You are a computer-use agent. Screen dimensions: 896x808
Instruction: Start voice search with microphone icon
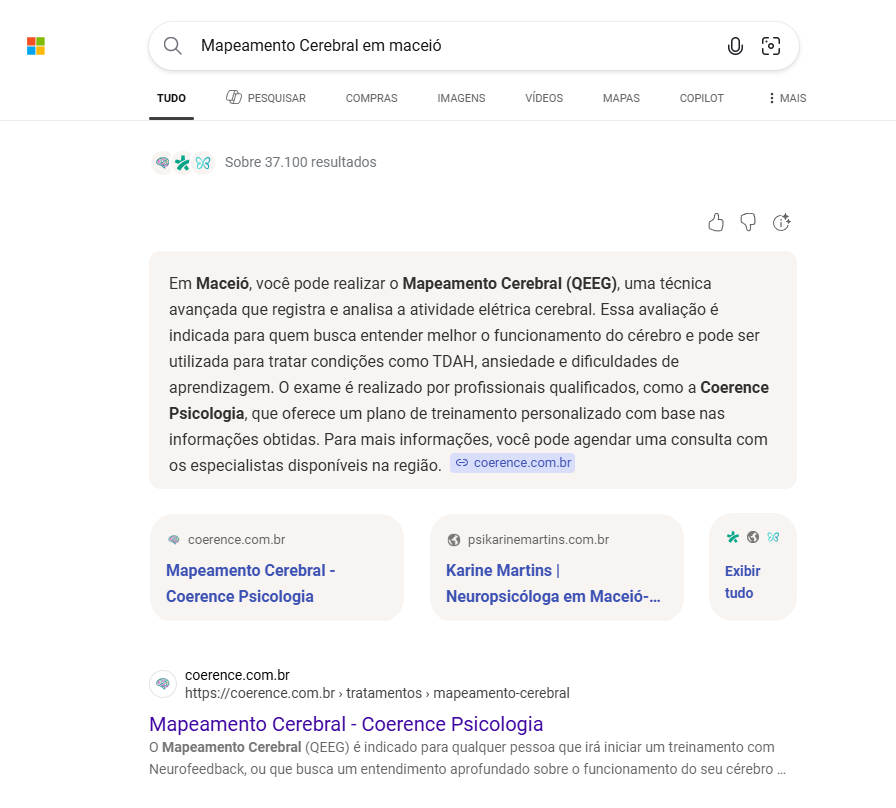coord(735,46)
